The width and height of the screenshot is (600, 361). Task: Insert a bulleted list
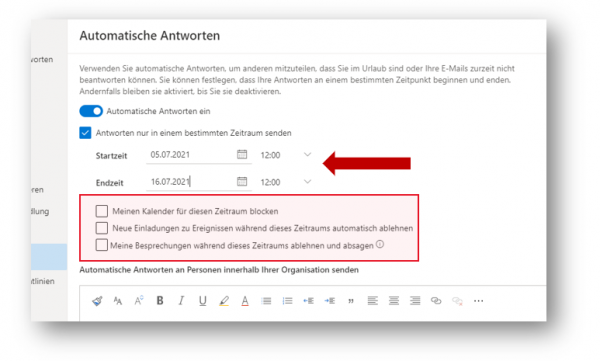(x=266, y=301)
